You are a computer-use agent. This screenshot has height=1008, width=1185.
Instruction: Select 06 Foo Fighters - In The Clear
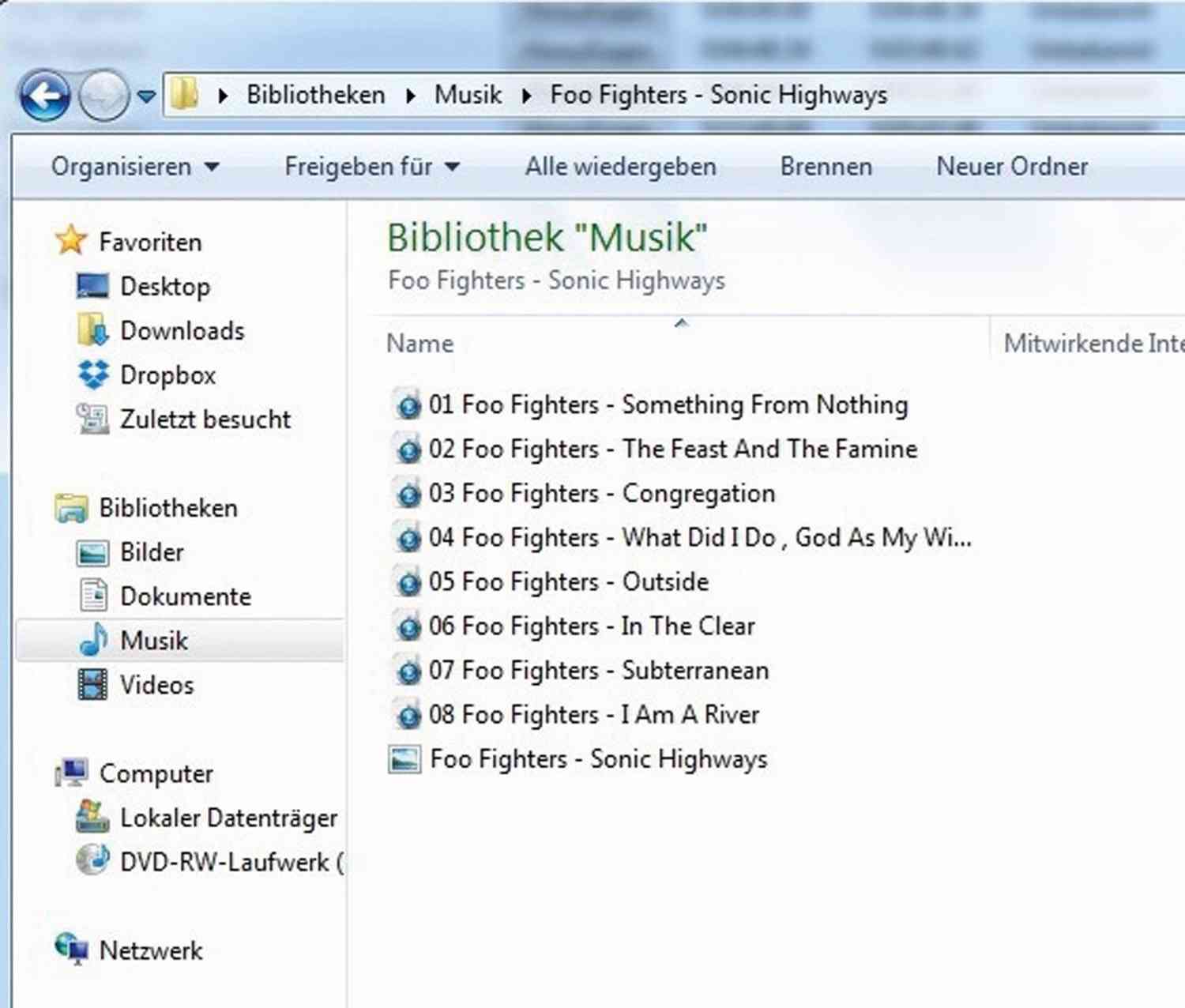[x=592, y=626]
